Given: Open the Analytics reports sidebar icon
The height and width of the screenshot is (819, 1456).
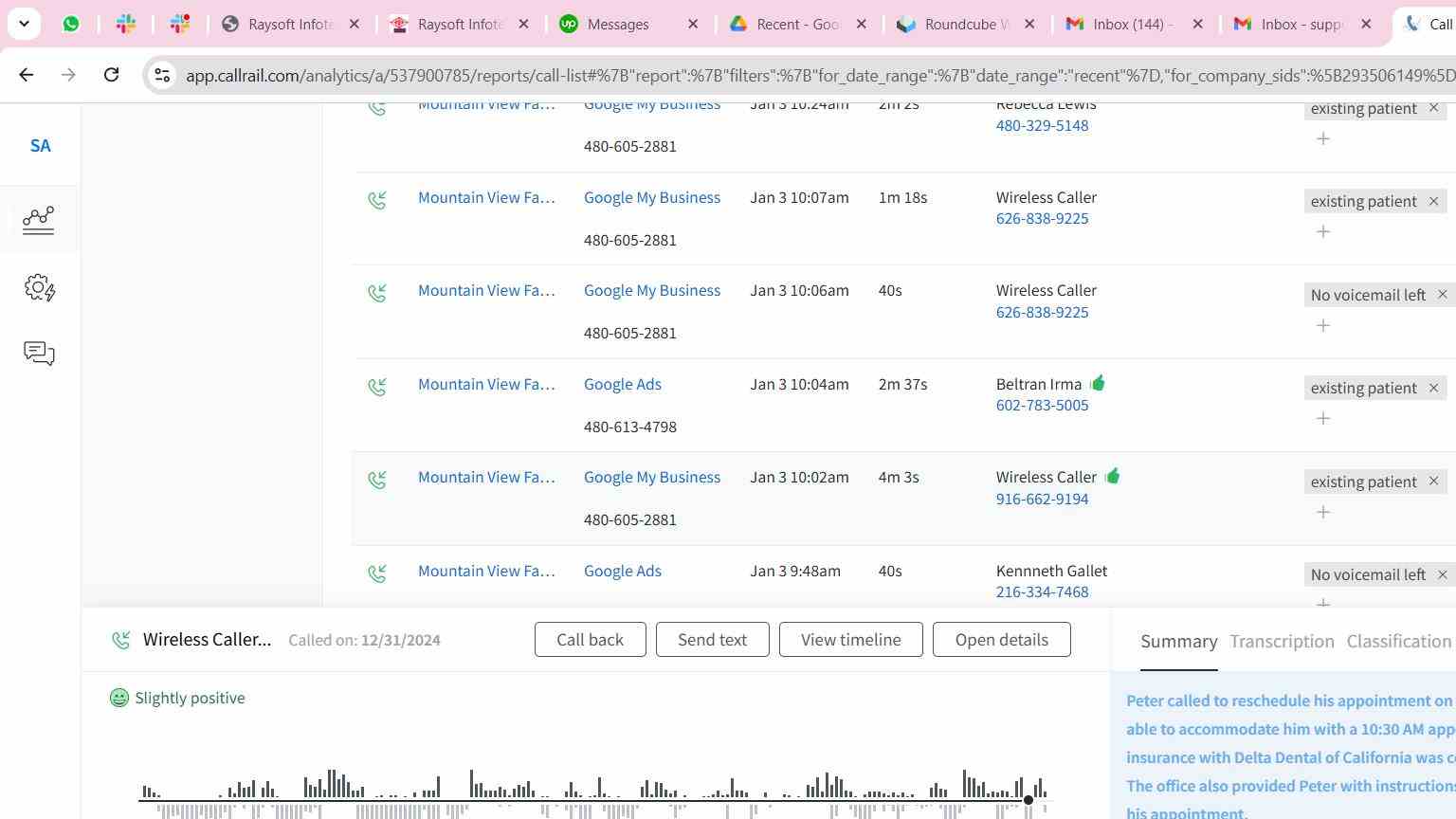Looking at the screenshot, I should click(39, 220).
